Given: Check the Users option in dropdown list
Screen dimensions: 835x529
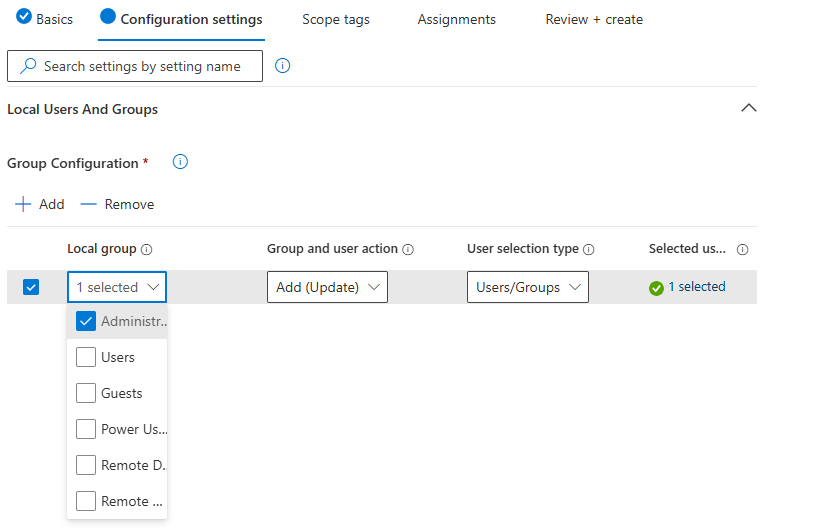Looking at the screenshot, I should pyautogui.click(x=86, y=357).
